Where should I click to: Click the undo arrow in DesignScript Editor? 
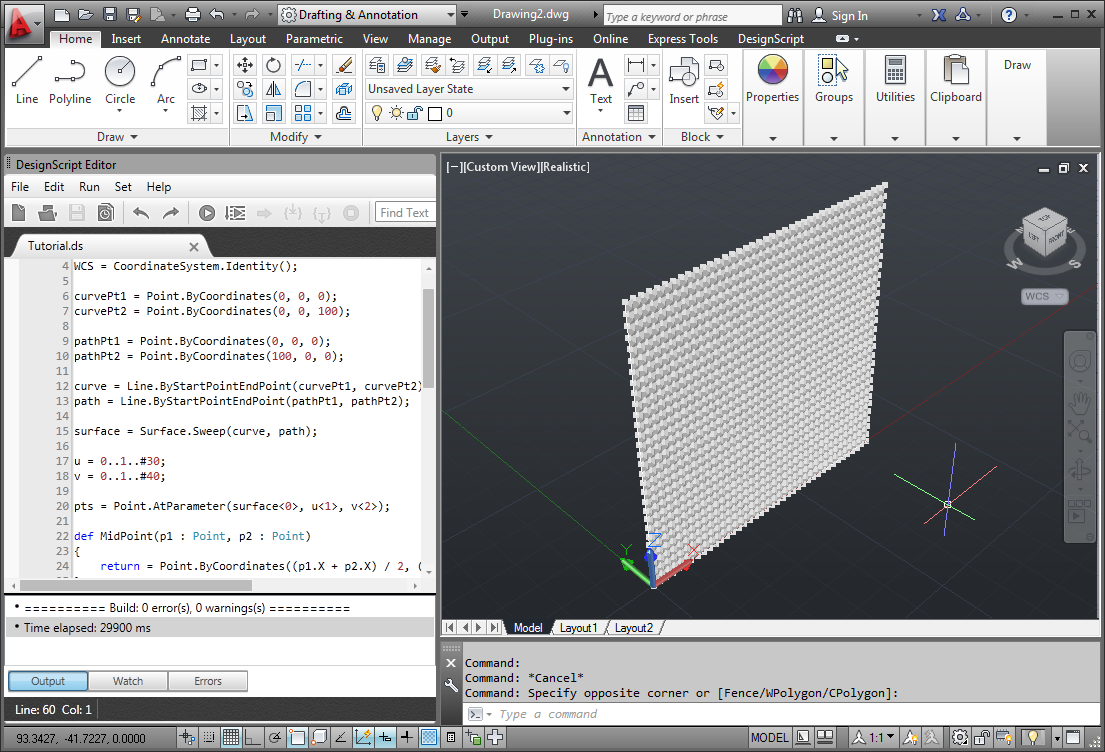141,213
